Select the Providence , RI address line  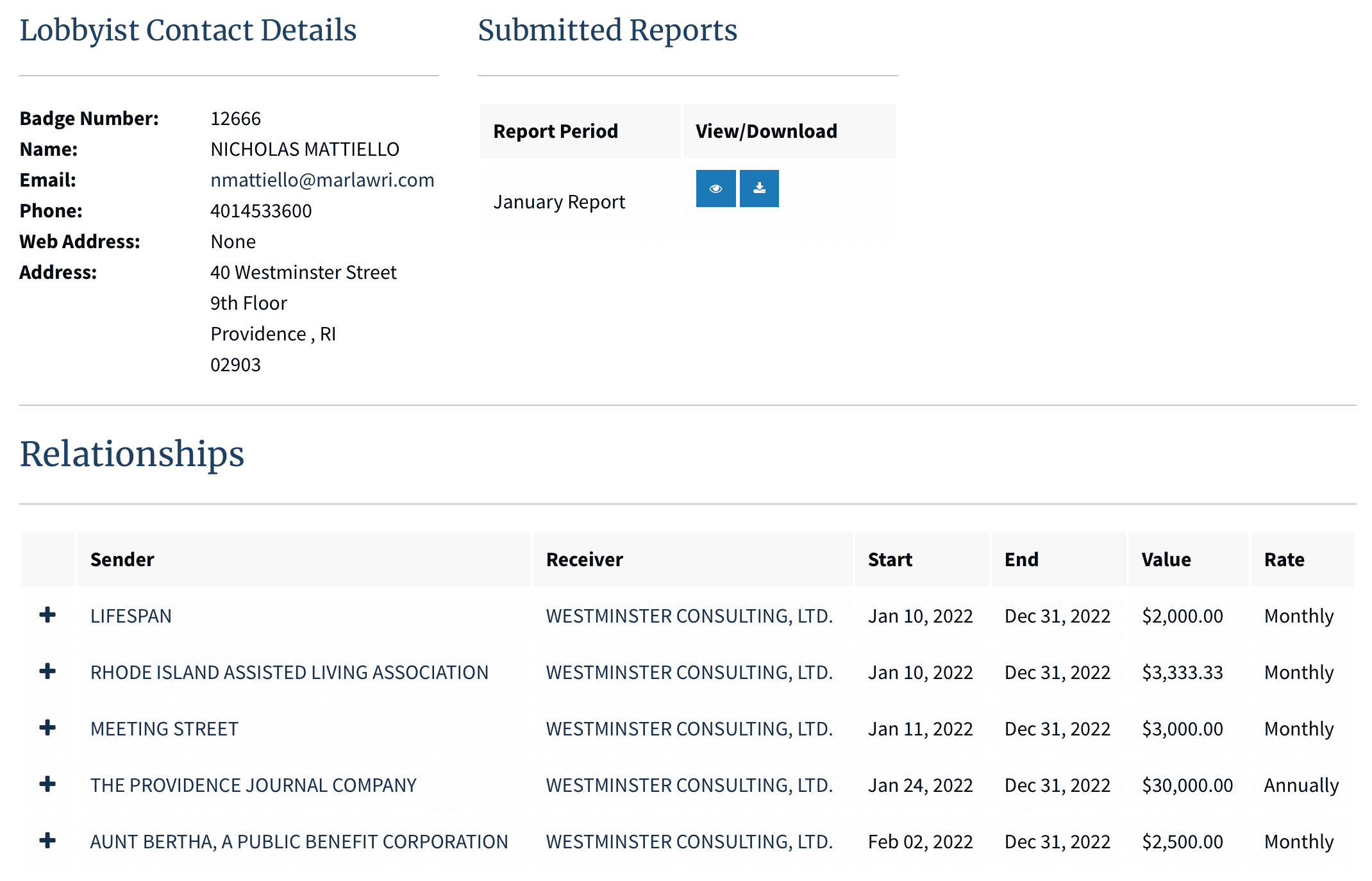273,334
